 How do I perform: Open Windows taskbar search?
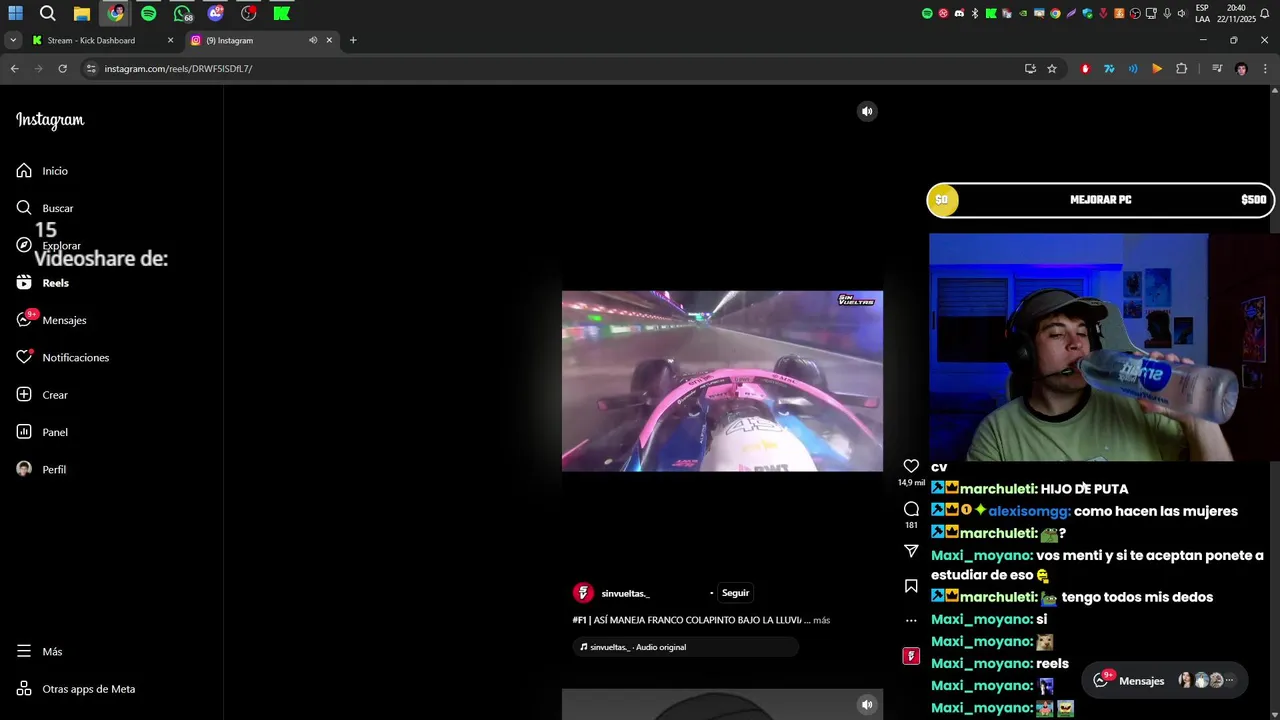(x=48, y=13)
